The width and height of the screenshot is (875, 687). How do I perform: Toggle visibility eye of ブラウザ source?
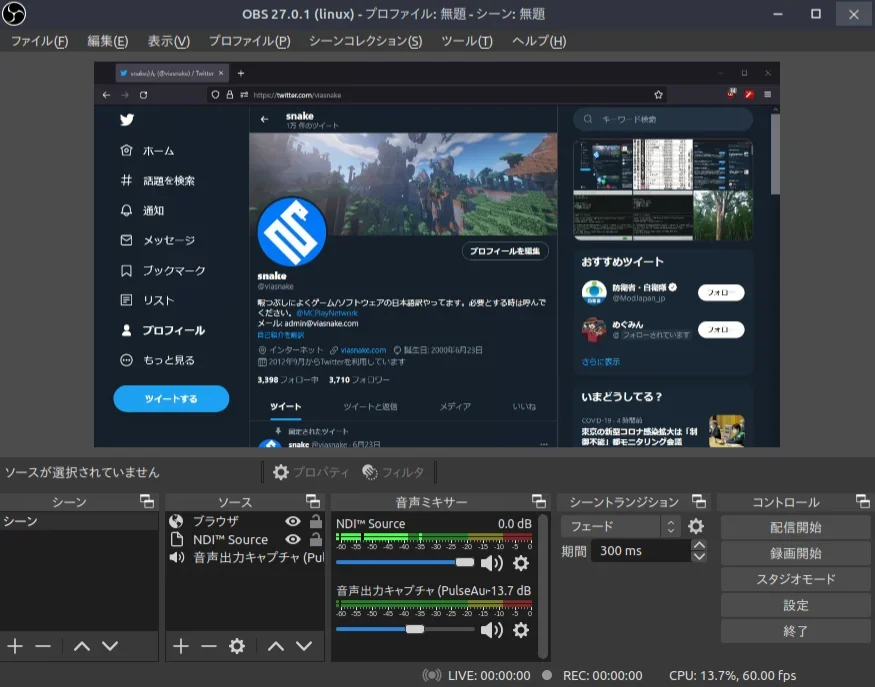(x=293, y=521)
